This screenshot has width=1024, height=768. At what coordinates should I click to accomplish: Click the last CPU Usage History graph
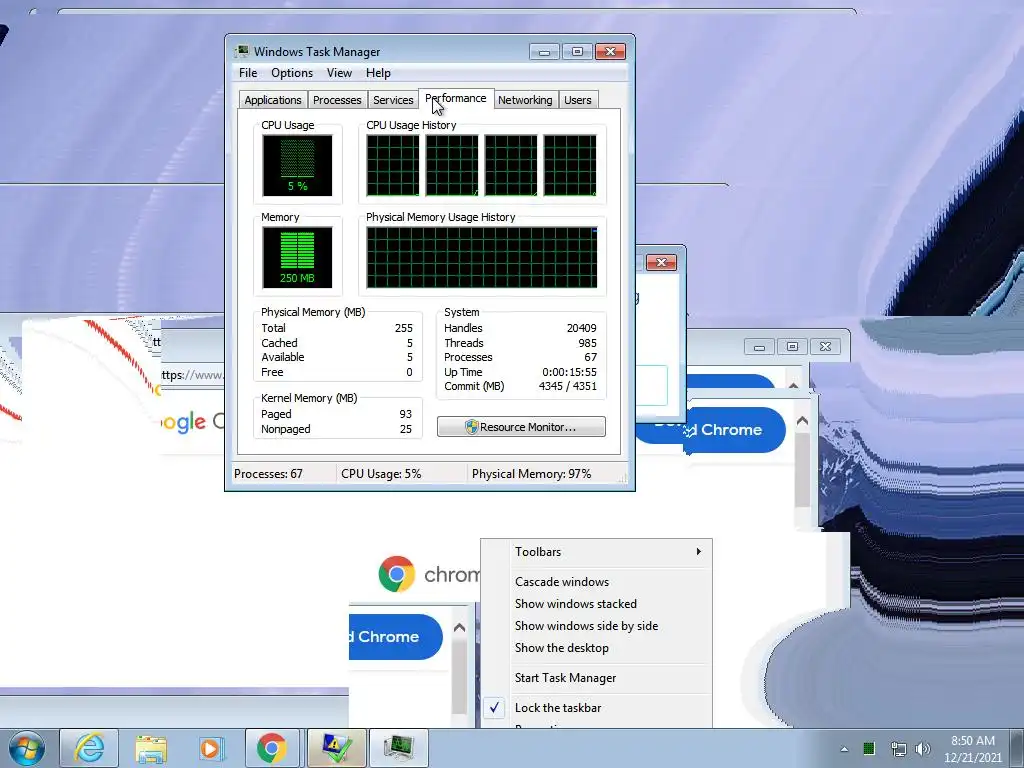pos(570,165)
